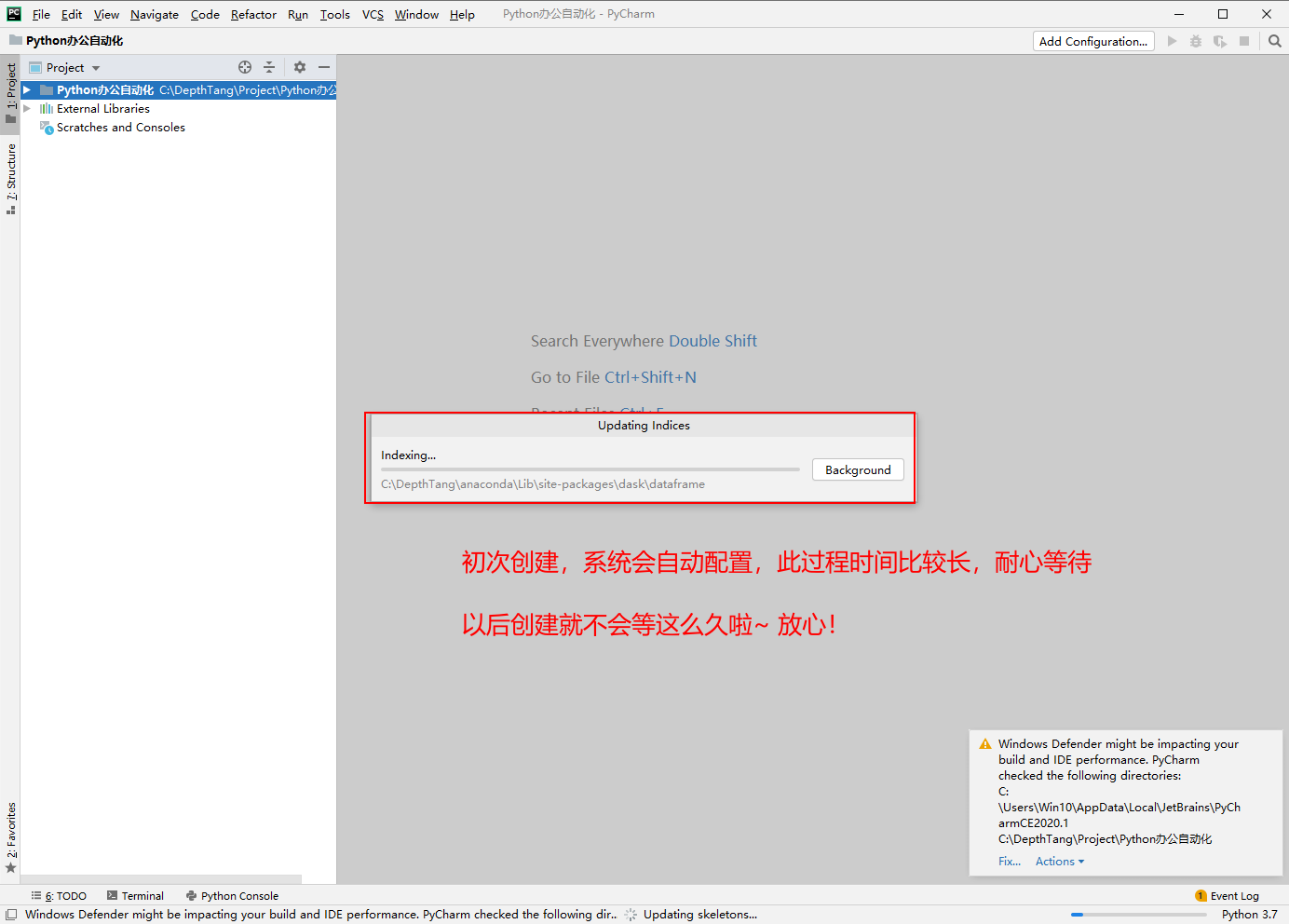Open the VCS menu
1289x924 pixels.
point(373,14)
